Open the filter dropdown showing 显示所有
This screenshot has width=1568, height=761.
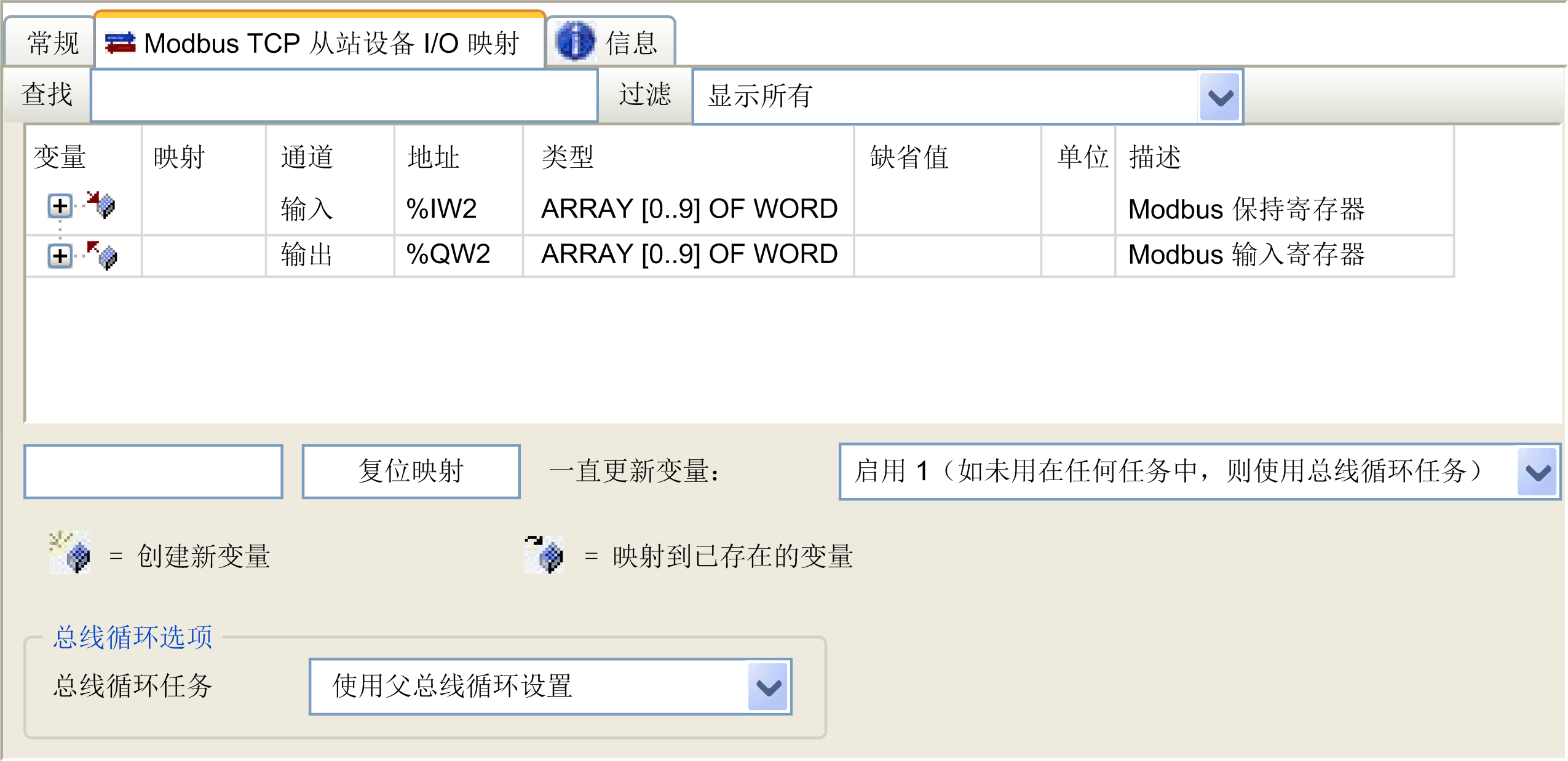[1220, 97]
